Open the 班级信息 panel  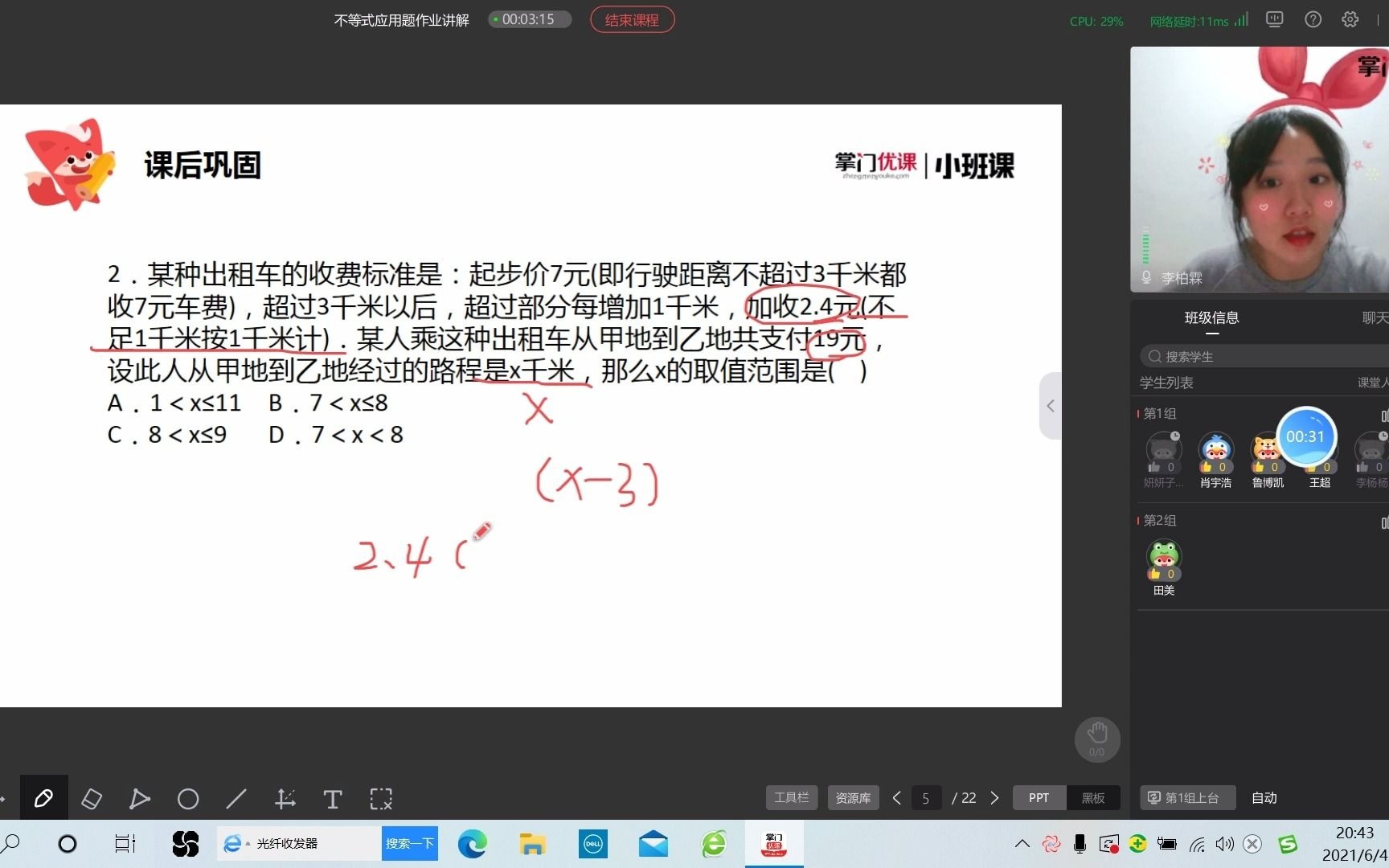click(x=1212, y=317)
